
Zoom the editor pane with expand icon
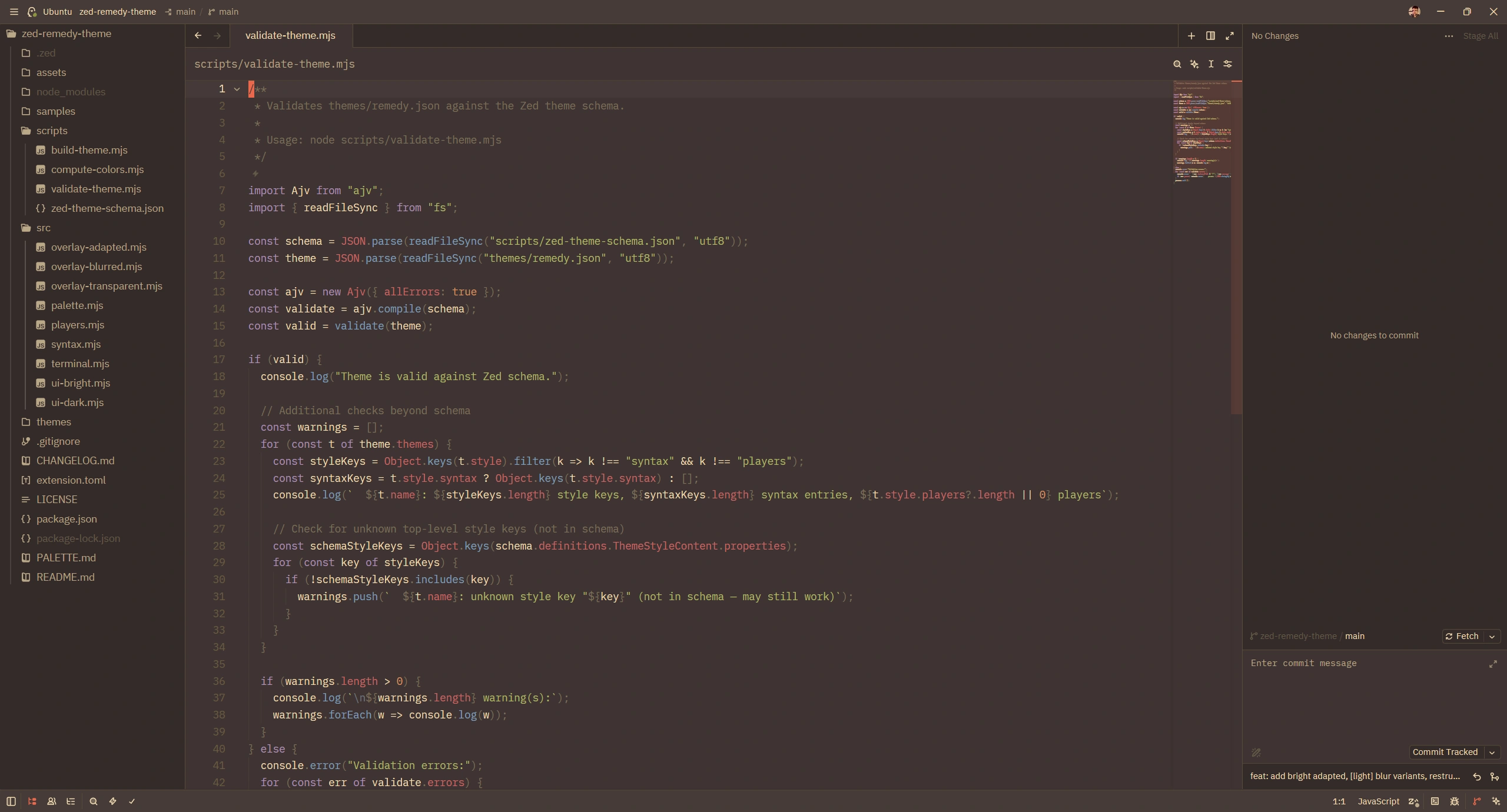coord(1230,36)
